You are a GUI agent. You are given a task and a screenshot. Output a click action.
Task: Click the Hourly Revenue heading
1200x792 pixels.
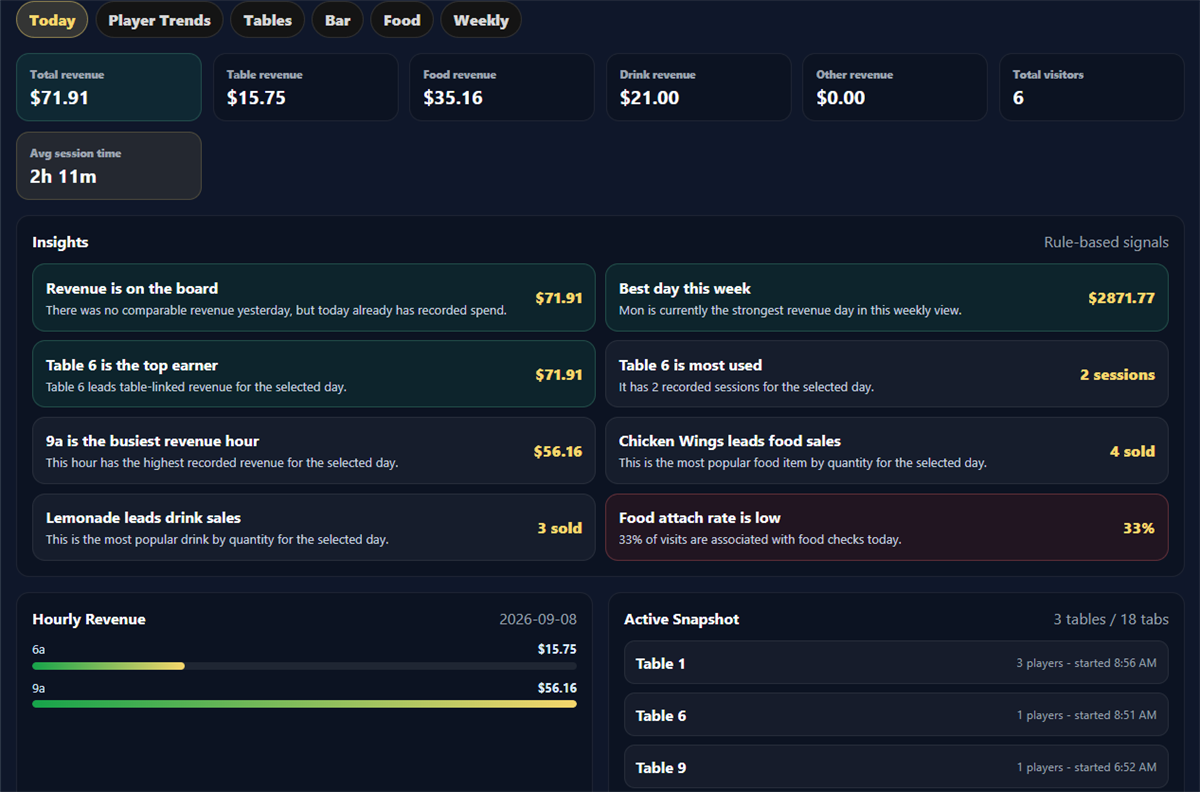click(x=89, y=619)
